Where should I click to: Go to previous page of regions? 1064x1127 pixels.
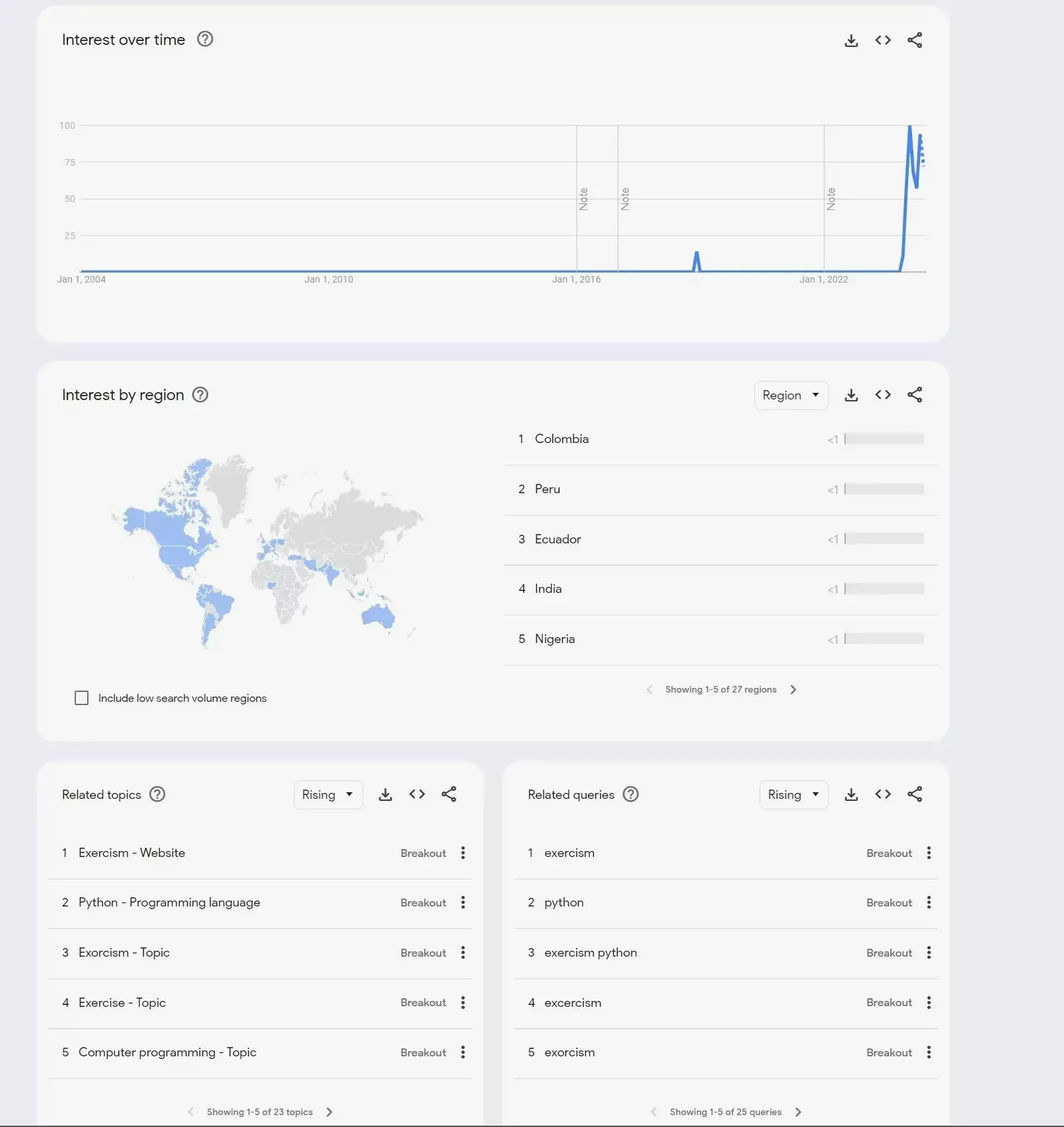(649, 689)
